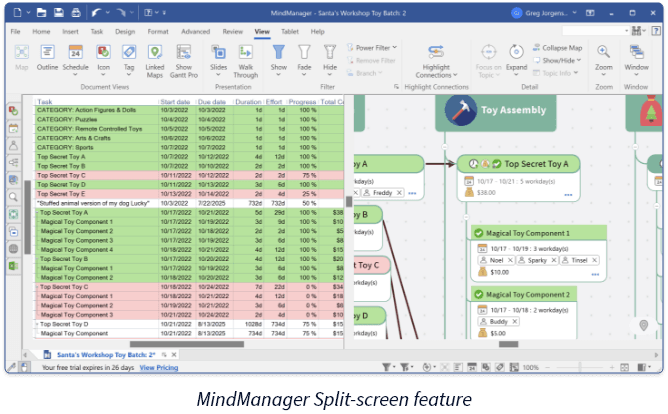Open the File menu
This screenshot has height=414, width=668.
coord(15,32)
